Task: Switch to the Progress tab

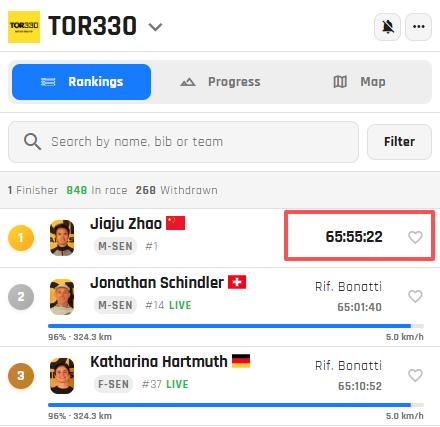Action: [x=220, y=82]
